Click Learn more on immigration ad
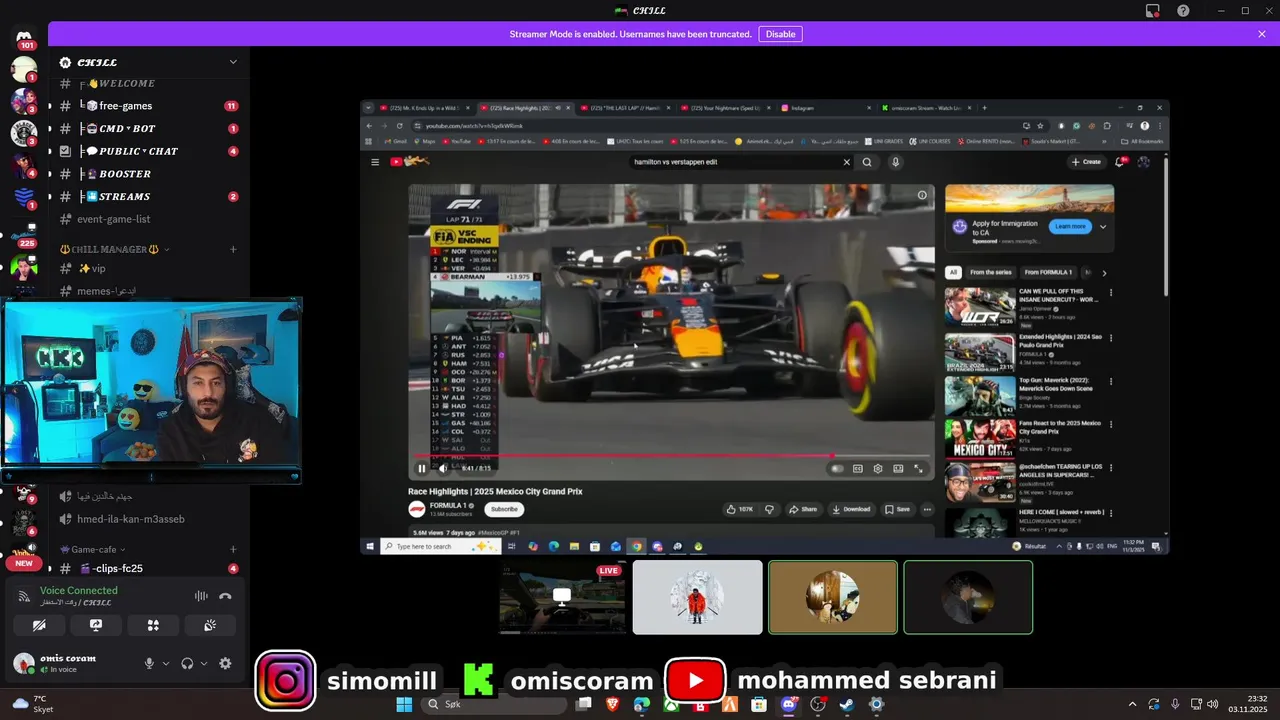The width and height of the screenshot is (1280, 720). point(1070,226)
